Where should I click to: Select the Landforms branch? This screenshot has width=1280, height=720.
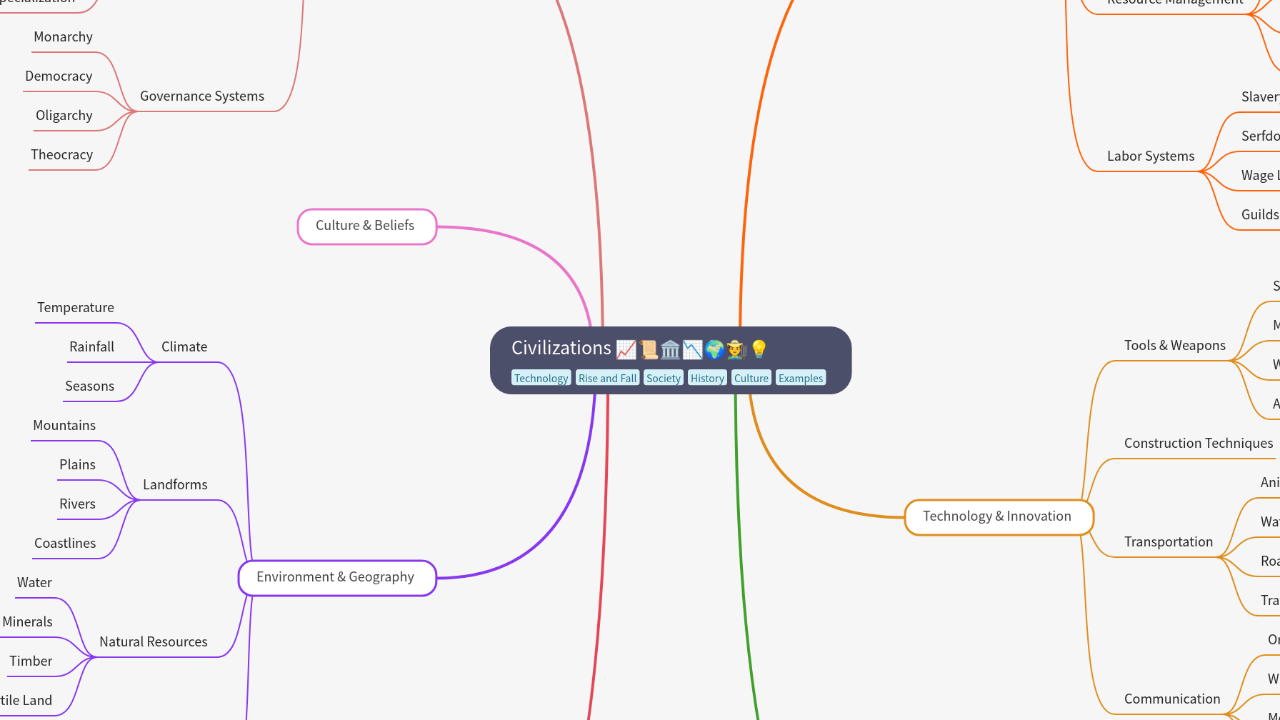coord(175,484)
